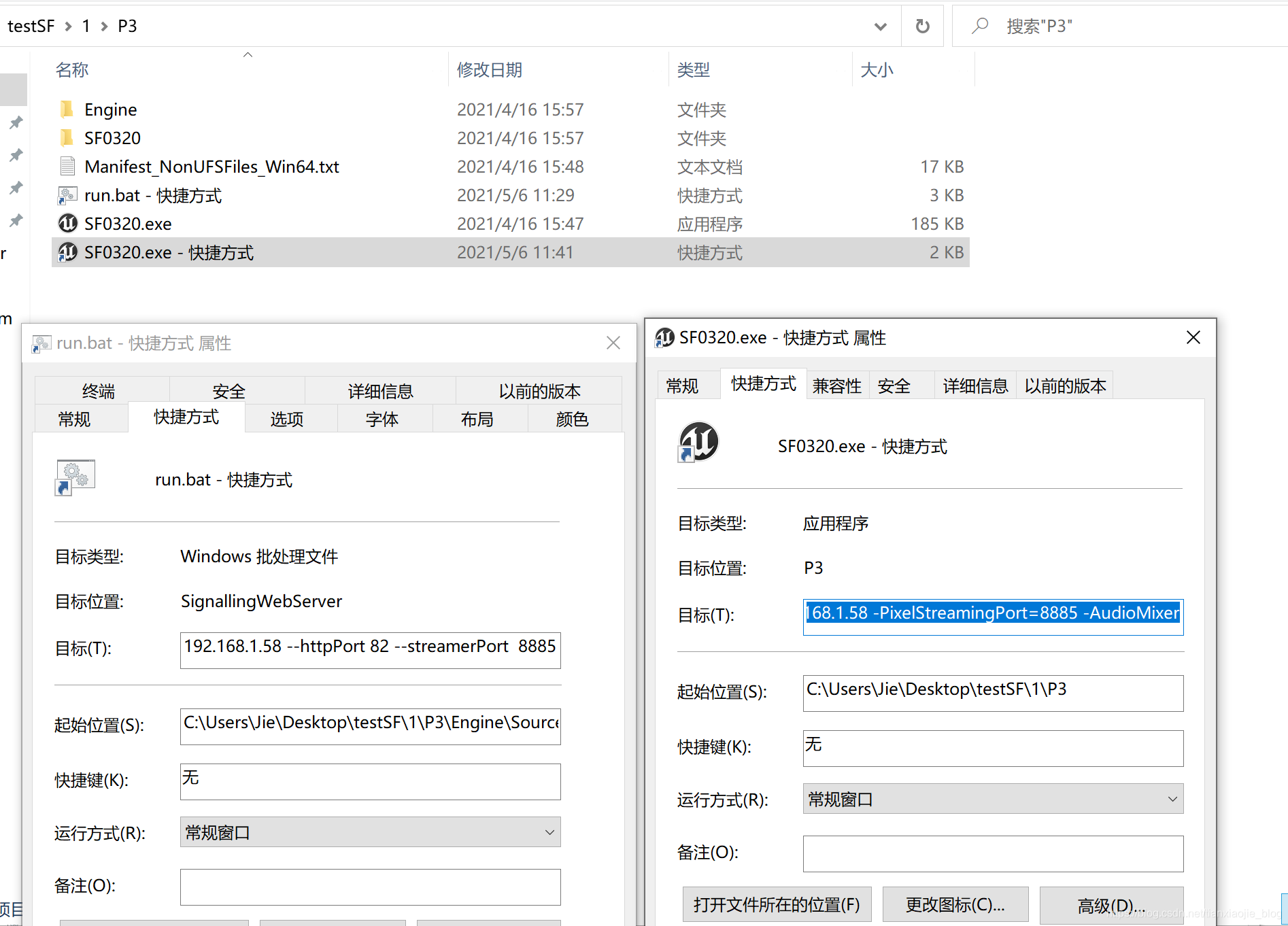Open 以前的版本 tab in SF0320.exe properties
Image resolution: width=1288 pixels, height=926 pixels.
point(1065,385)
